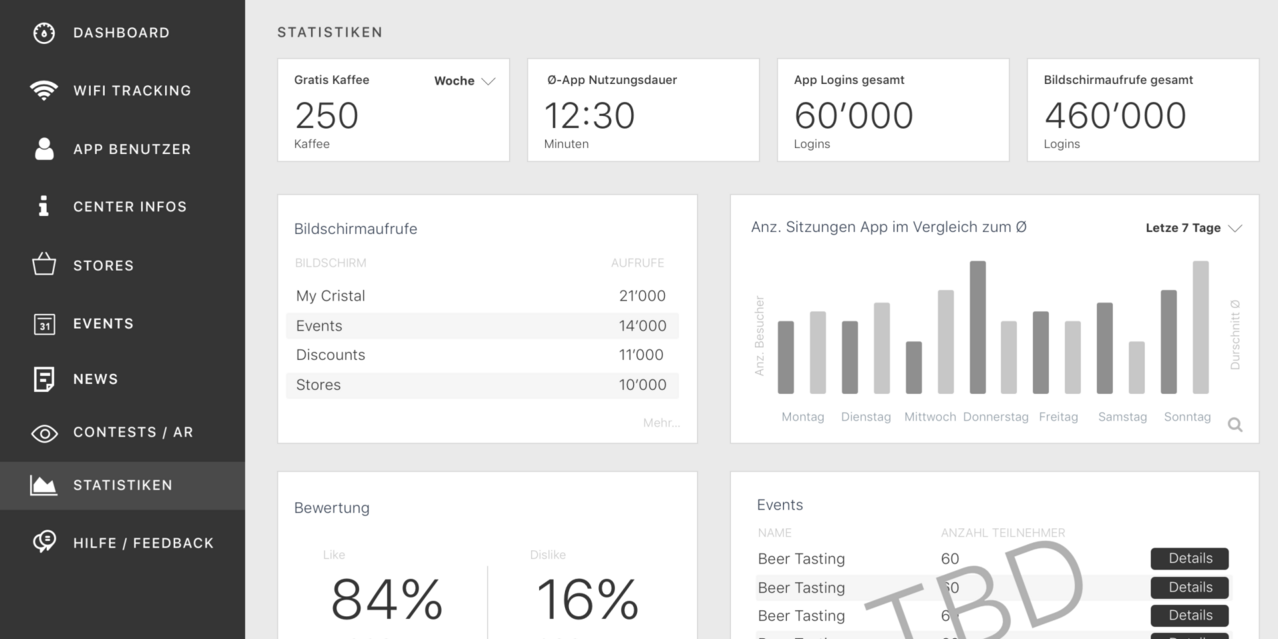Screen dimensions: 1278x639
Task: Click the 250 Kaffee value
Action: (326, 116)
